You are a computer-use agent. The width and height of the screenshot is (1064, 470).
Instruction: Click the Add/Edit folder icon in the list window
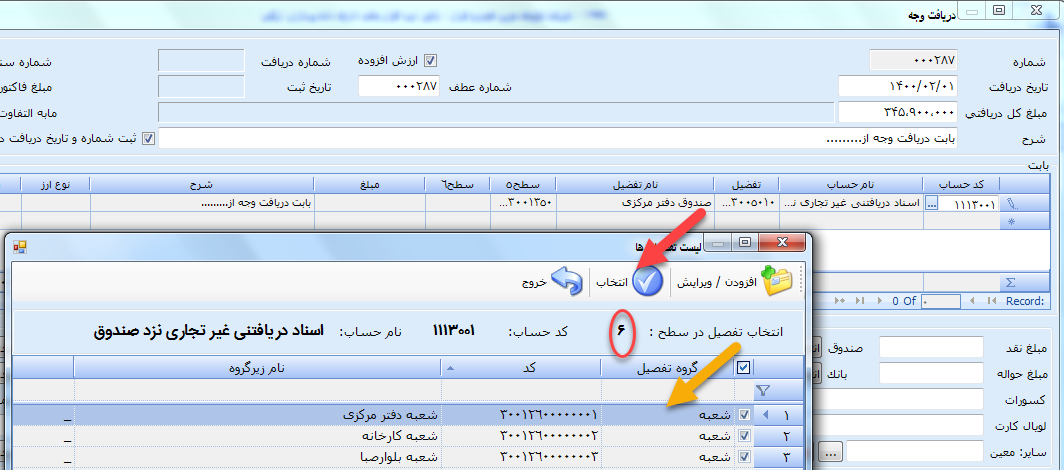pos(778,281)
